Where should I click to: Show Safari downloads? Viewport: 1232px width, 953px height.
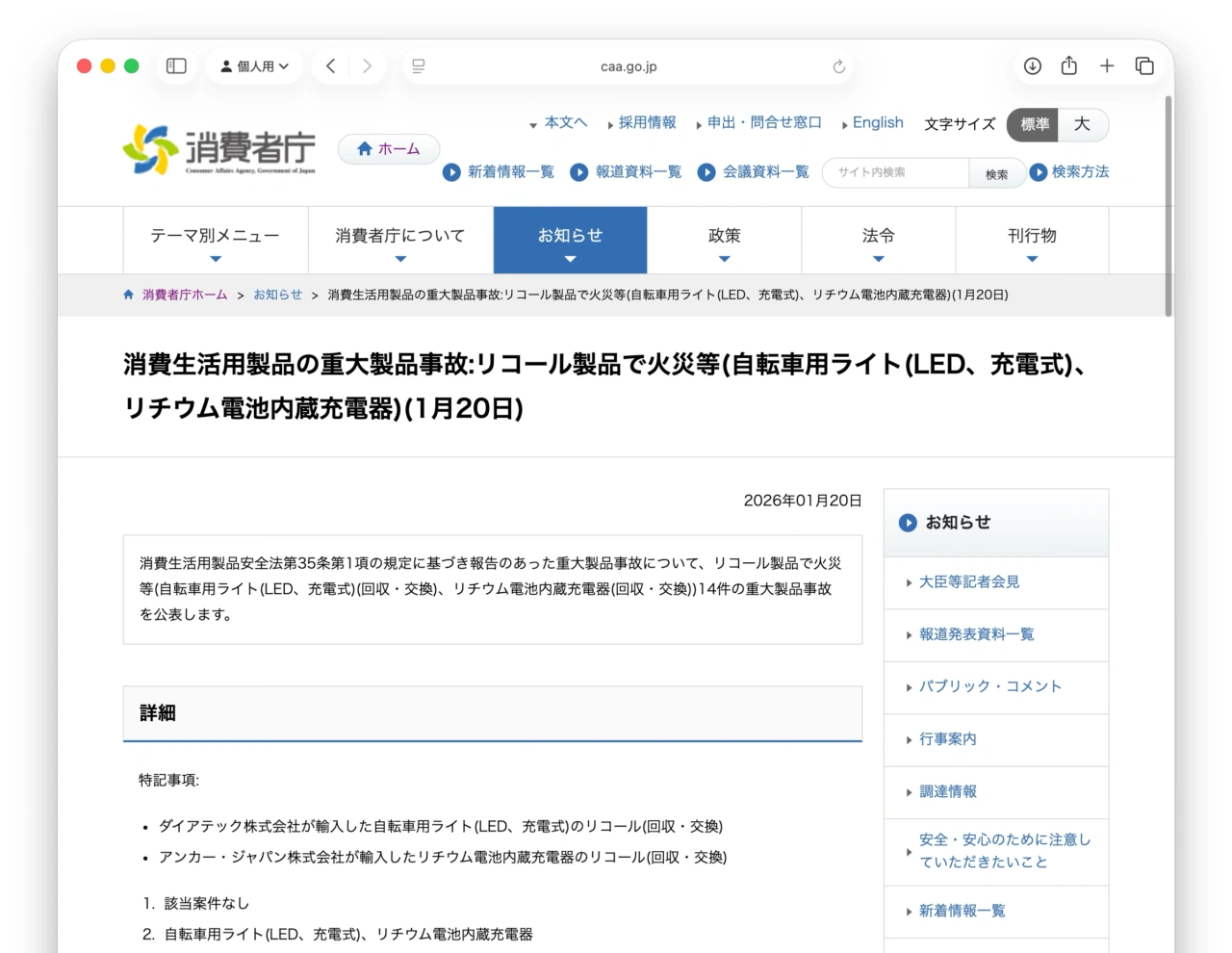tap(1032, 65)
